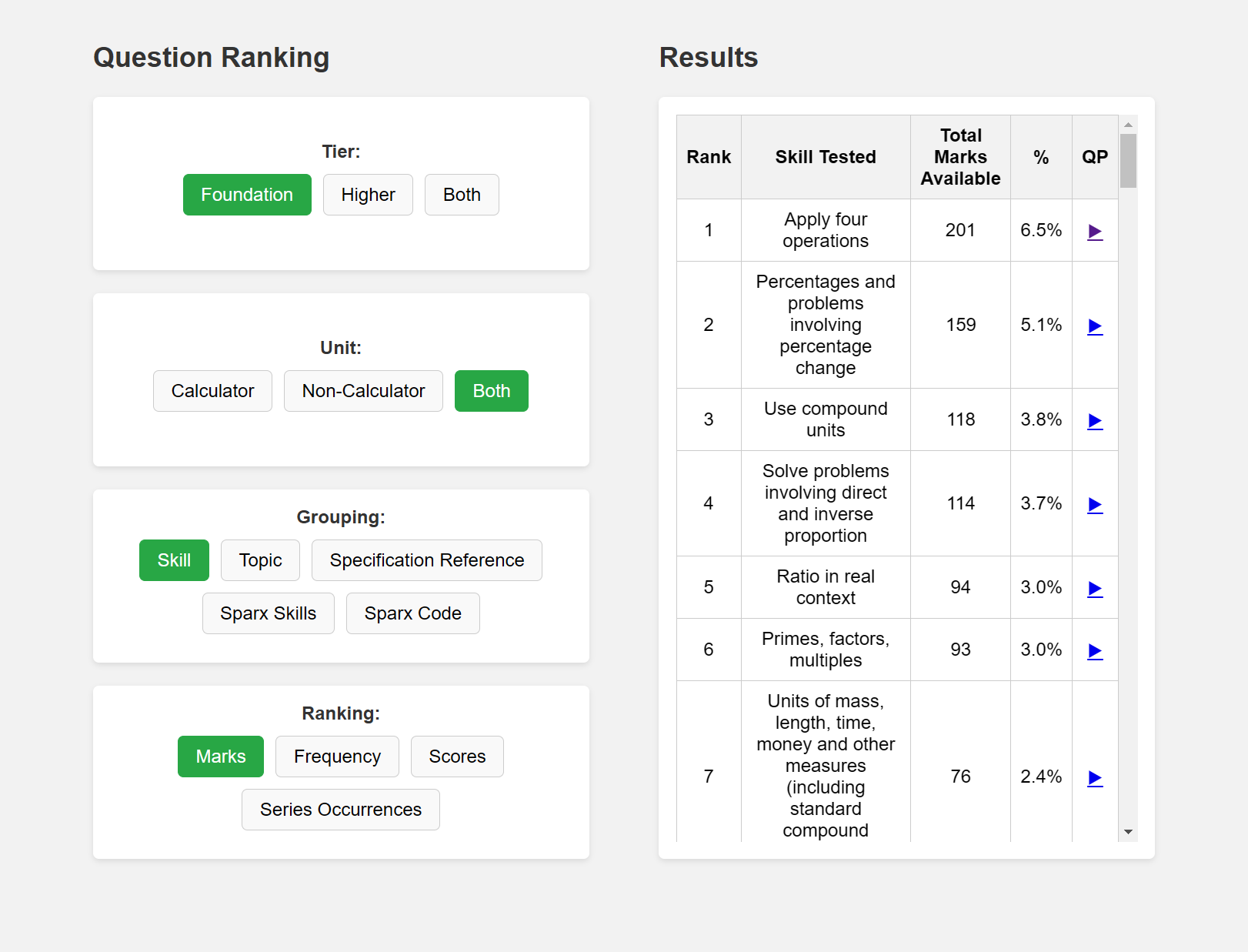Switch tier to Both

(x=462, y=195)
